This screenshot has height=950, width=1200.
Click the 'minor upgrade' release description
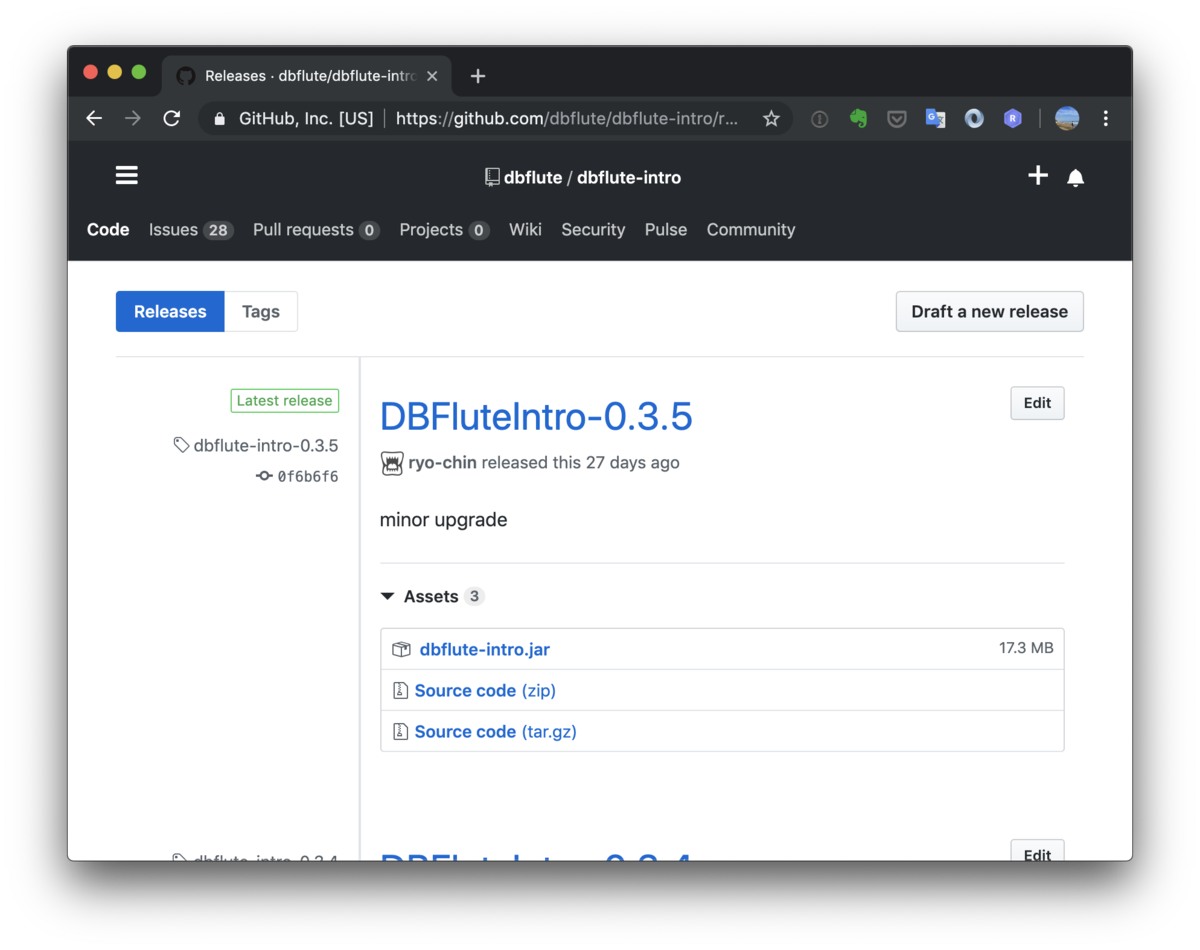pos(444,520)
